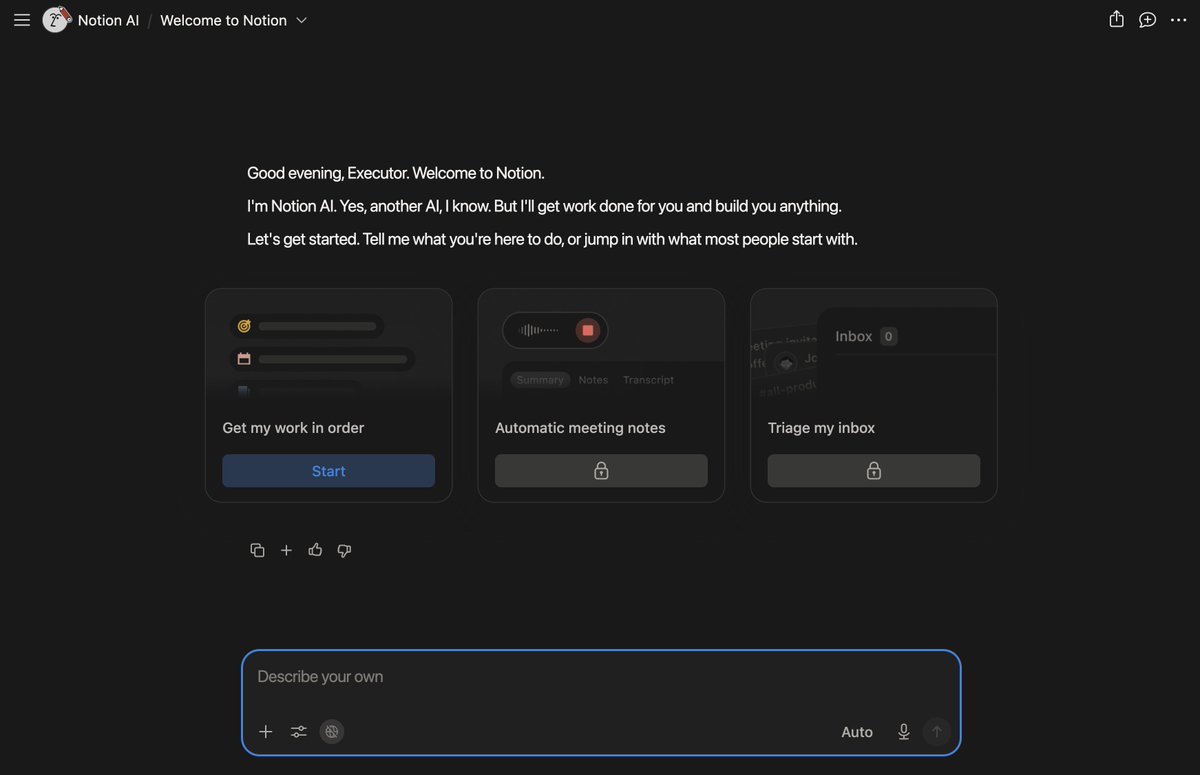The height and width of the screenshot is (775, 1200).
Task: Click the plus icon below the response
Action: click(x=286, y=550)
